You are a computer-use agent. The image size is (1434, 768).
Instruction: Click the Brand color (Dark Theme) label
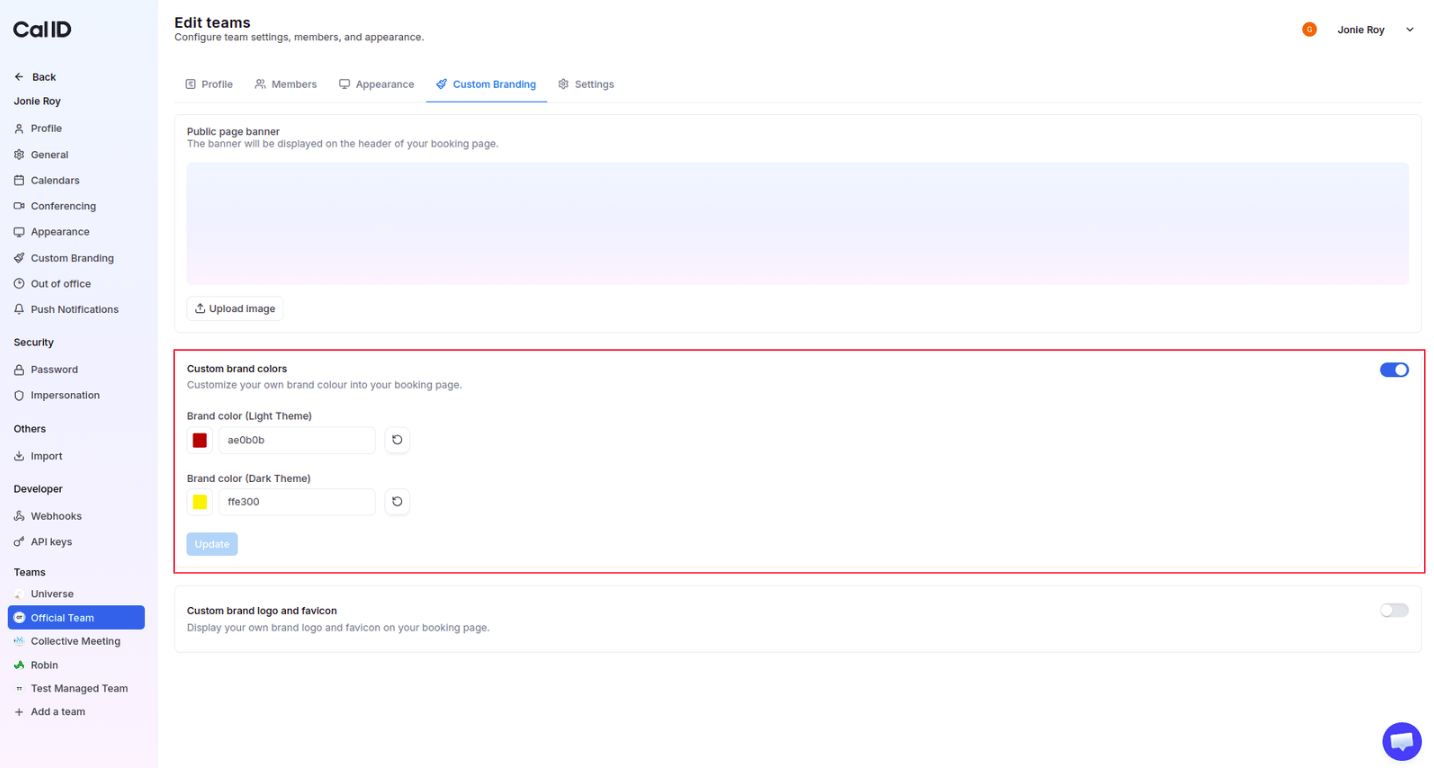click(x=248, y=479)
